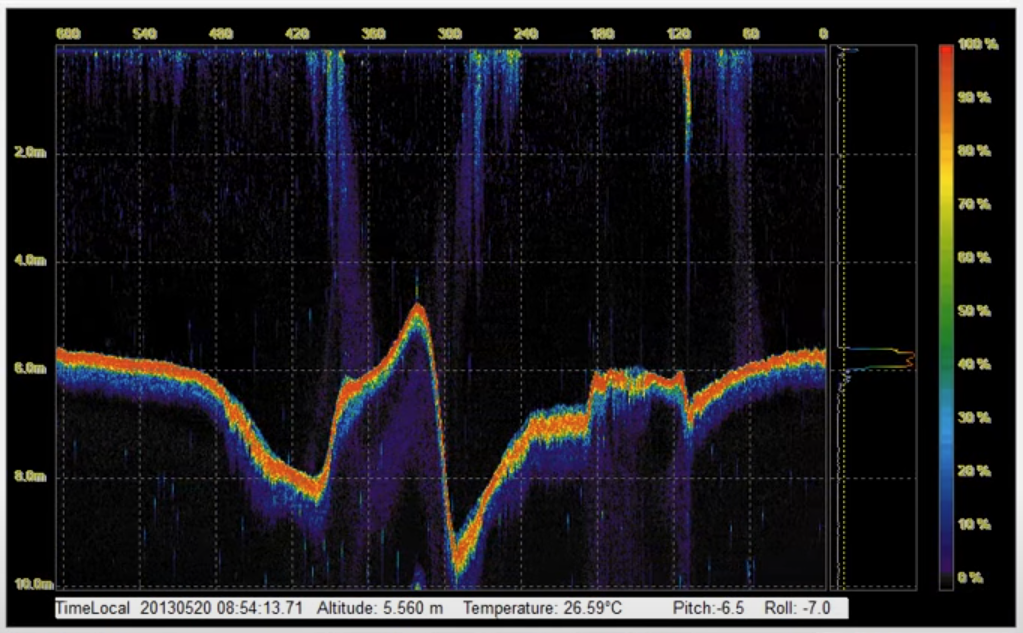Select the 4.0m depth label
The width and height of the screenshot is (1023, 633).
point(30,261)
